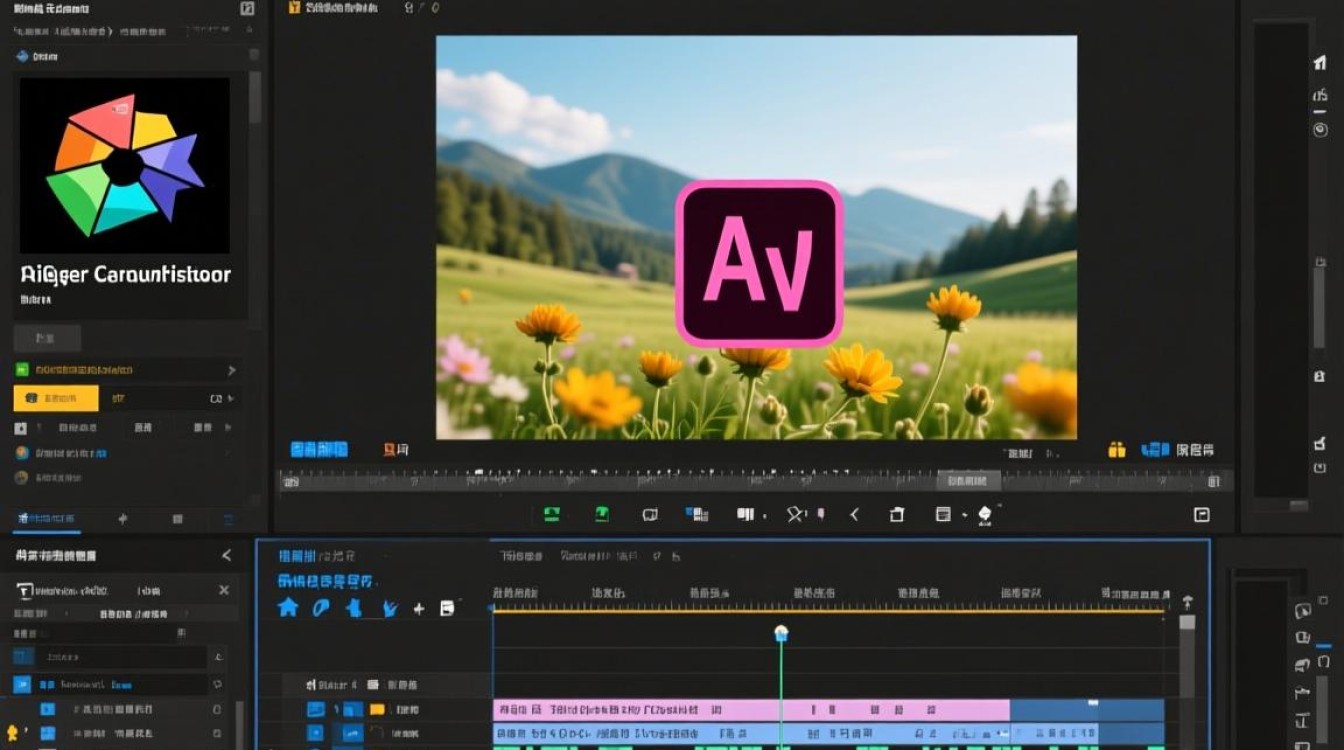Screen dimensions: 1344x750
Task: Click the trash can icon below the preview
Action: [x=897, y=514]
